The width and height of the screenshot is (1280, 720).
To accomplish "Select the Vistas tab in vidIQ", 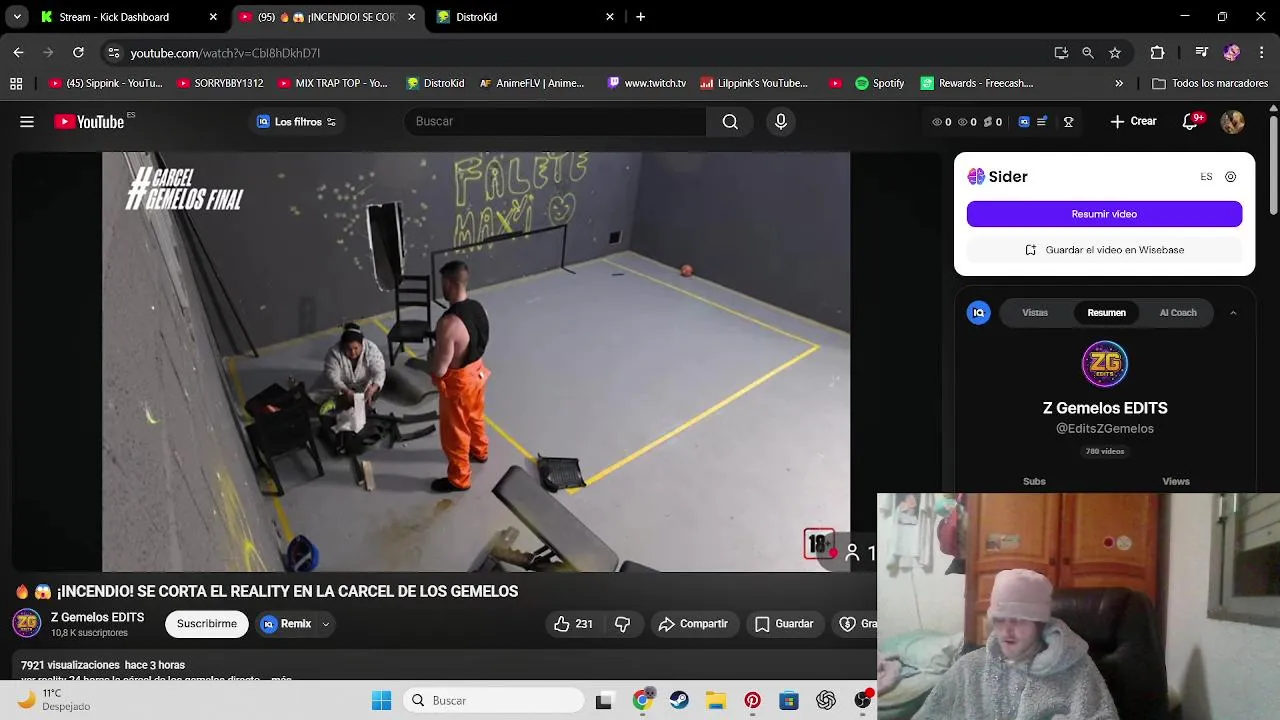I will (x=1035, y=313).
